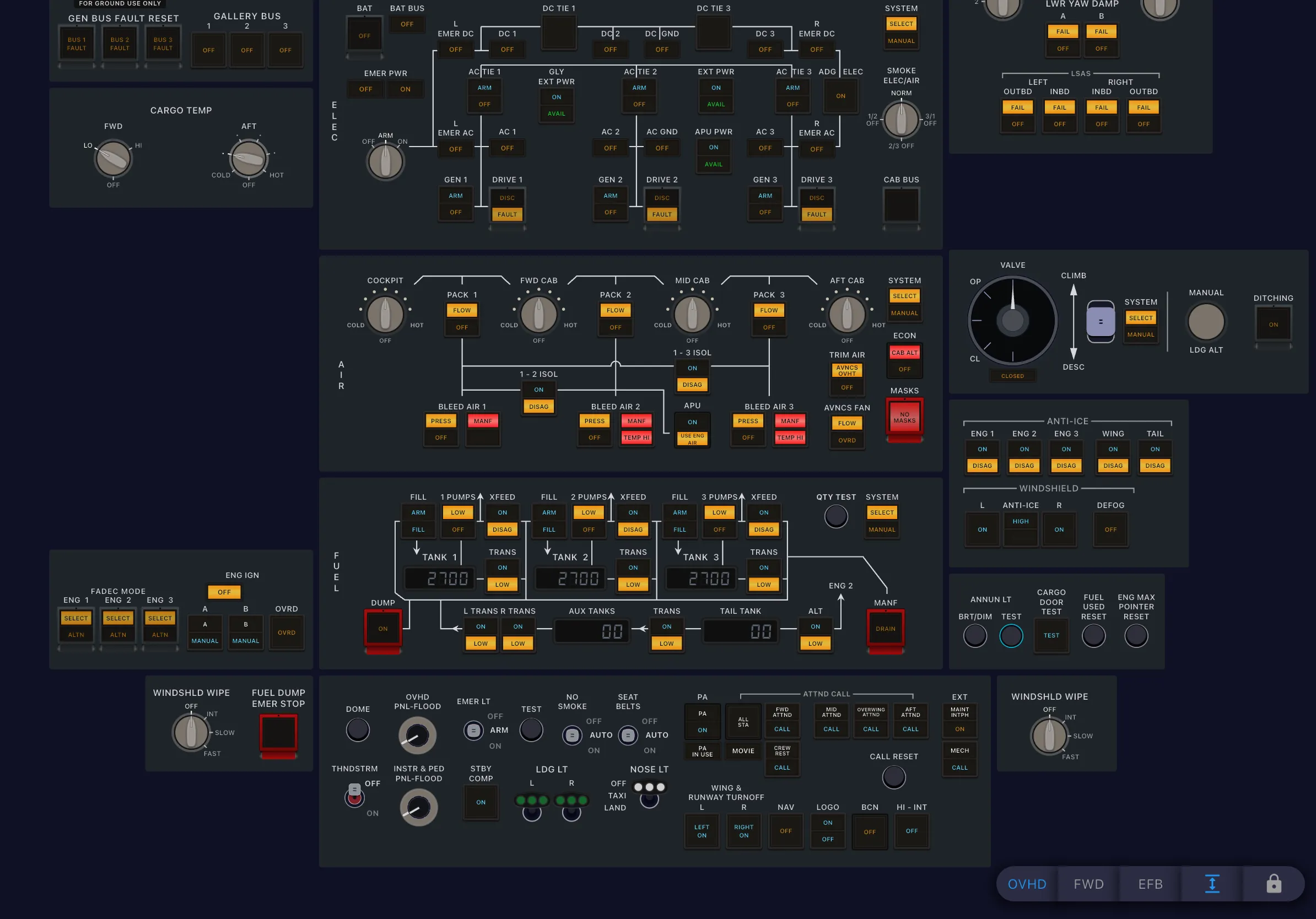Click the ENG IGN OFF switch
Image resolution: width=1316 pixels, height=919 pixels.
(x=224, y=592)
